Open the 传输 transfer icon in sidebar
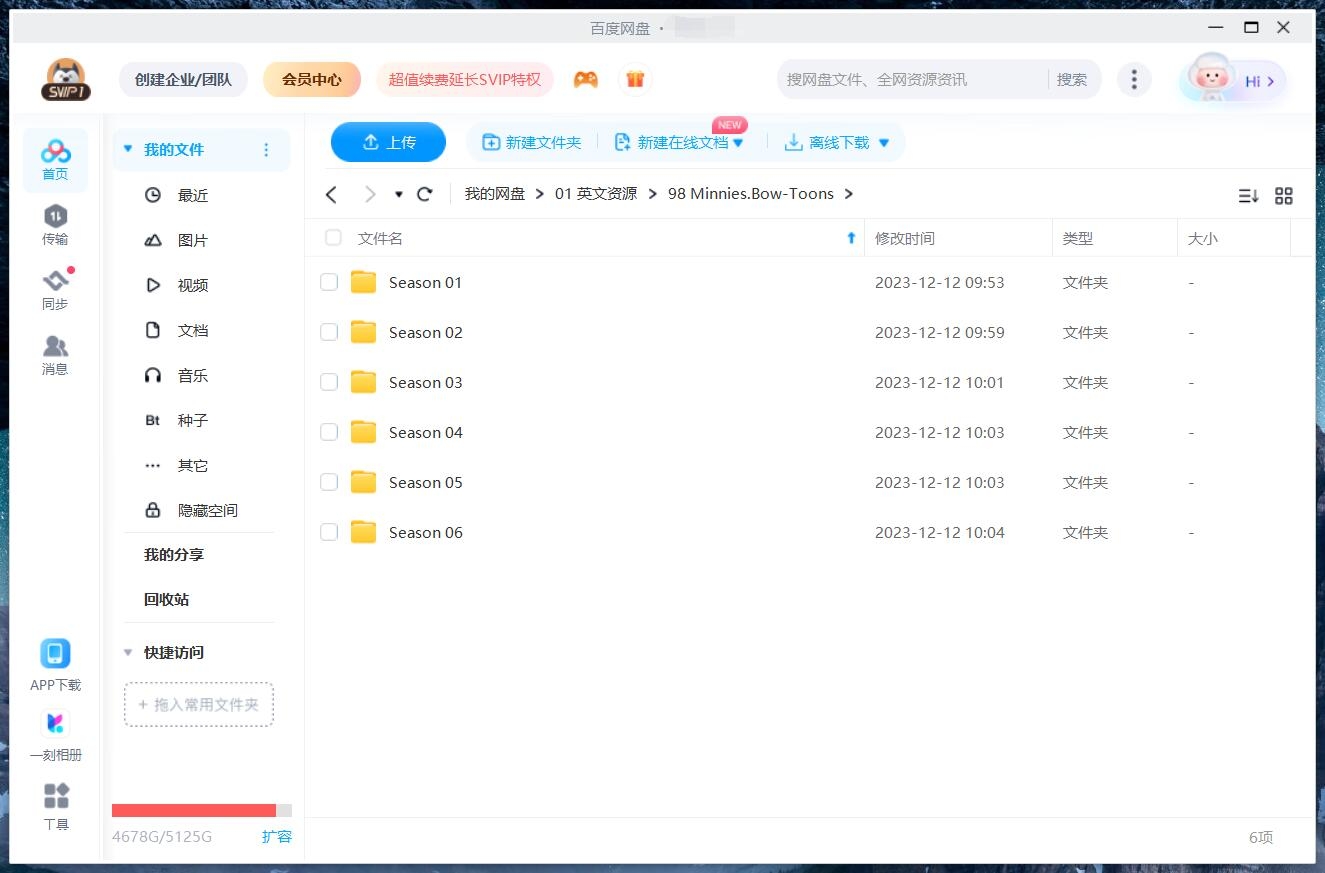 tap(55, 217)
